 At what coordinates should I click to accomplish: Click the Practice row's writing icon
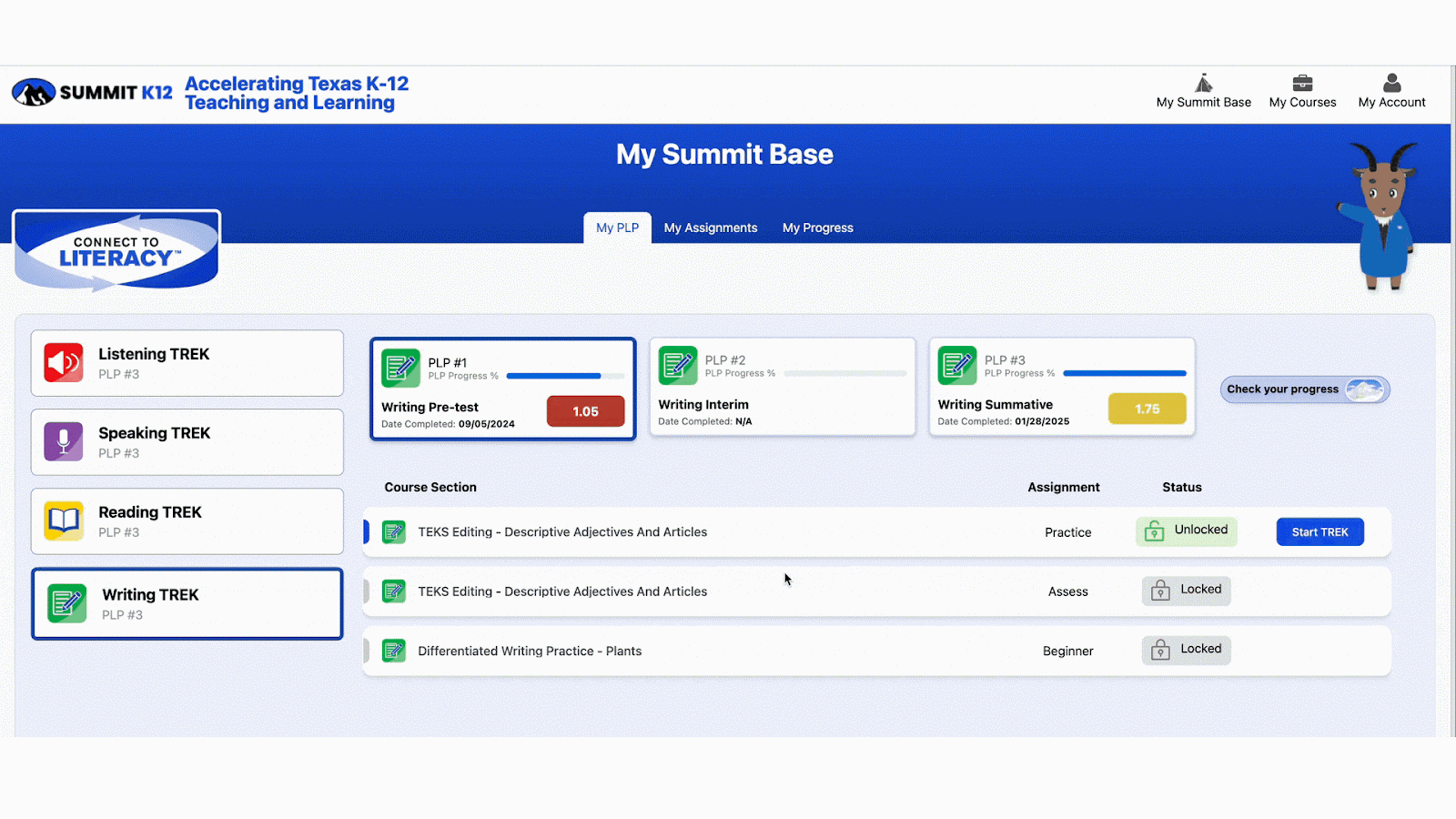tap(394, 532)
